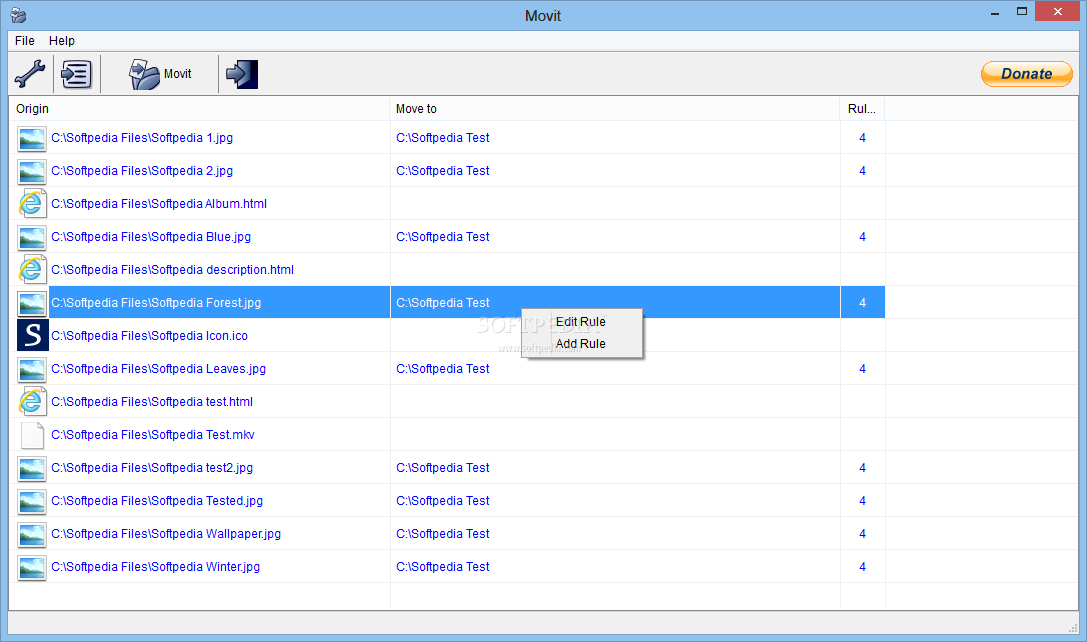Click rule number 4 for Softpedia Wallpaper.jpg
The image size is (1087, 642).
862,534
